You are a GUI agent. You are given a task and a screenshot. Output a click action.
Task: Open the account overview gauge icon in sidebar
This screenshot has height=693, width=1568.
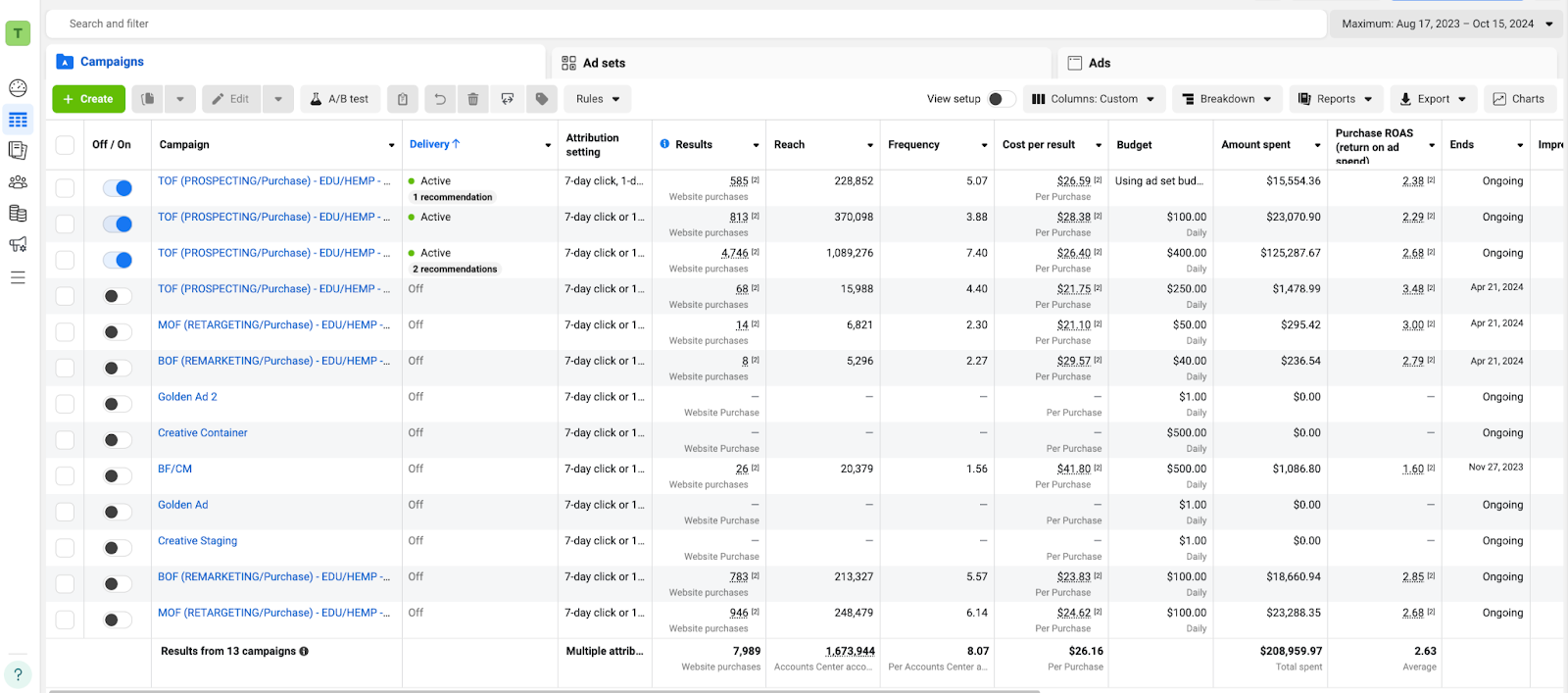(18, 88)
